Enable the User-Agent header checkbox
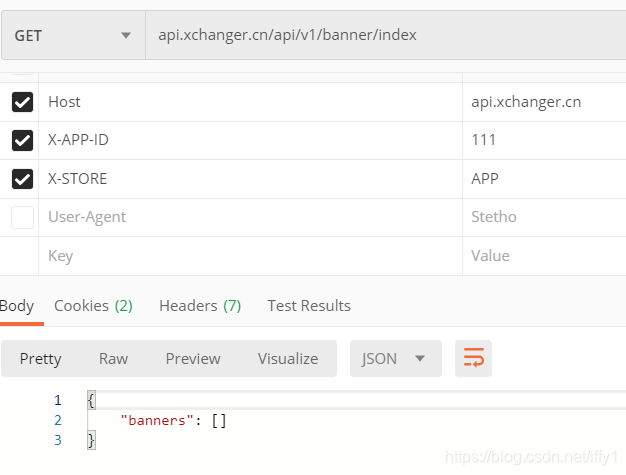This screenshot has height=475, width=626. (22, 217)
